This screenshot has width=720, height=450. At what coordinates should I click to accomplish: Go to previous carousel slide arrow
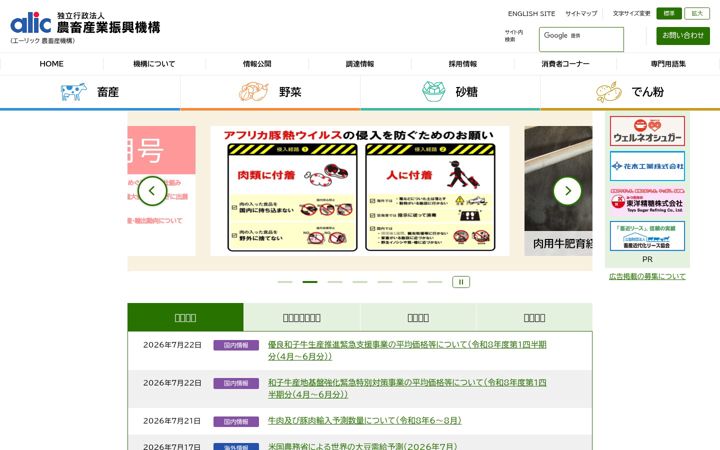152,191
